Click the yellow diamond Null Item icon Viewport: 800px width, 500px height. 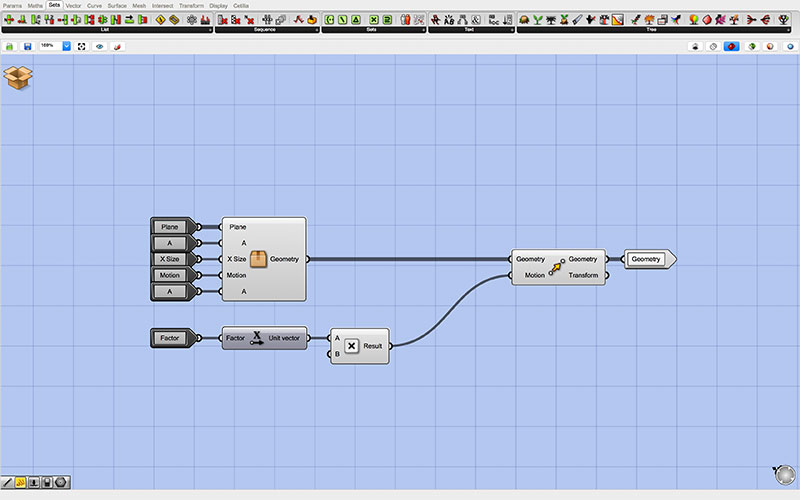(160, 20)
